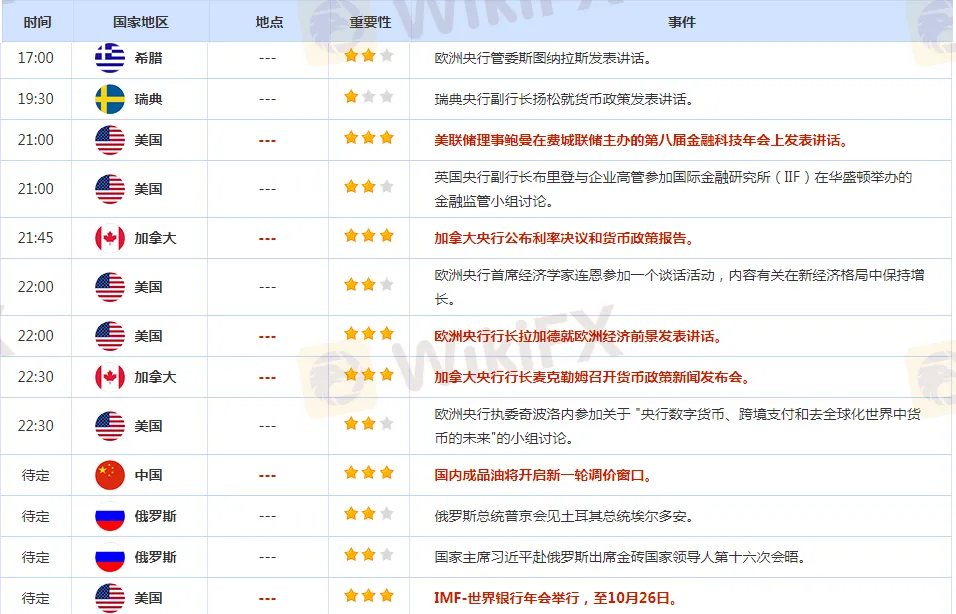Click the Greece flag icon
Viewport: 956px width, 614px height.
coord(110,58)
